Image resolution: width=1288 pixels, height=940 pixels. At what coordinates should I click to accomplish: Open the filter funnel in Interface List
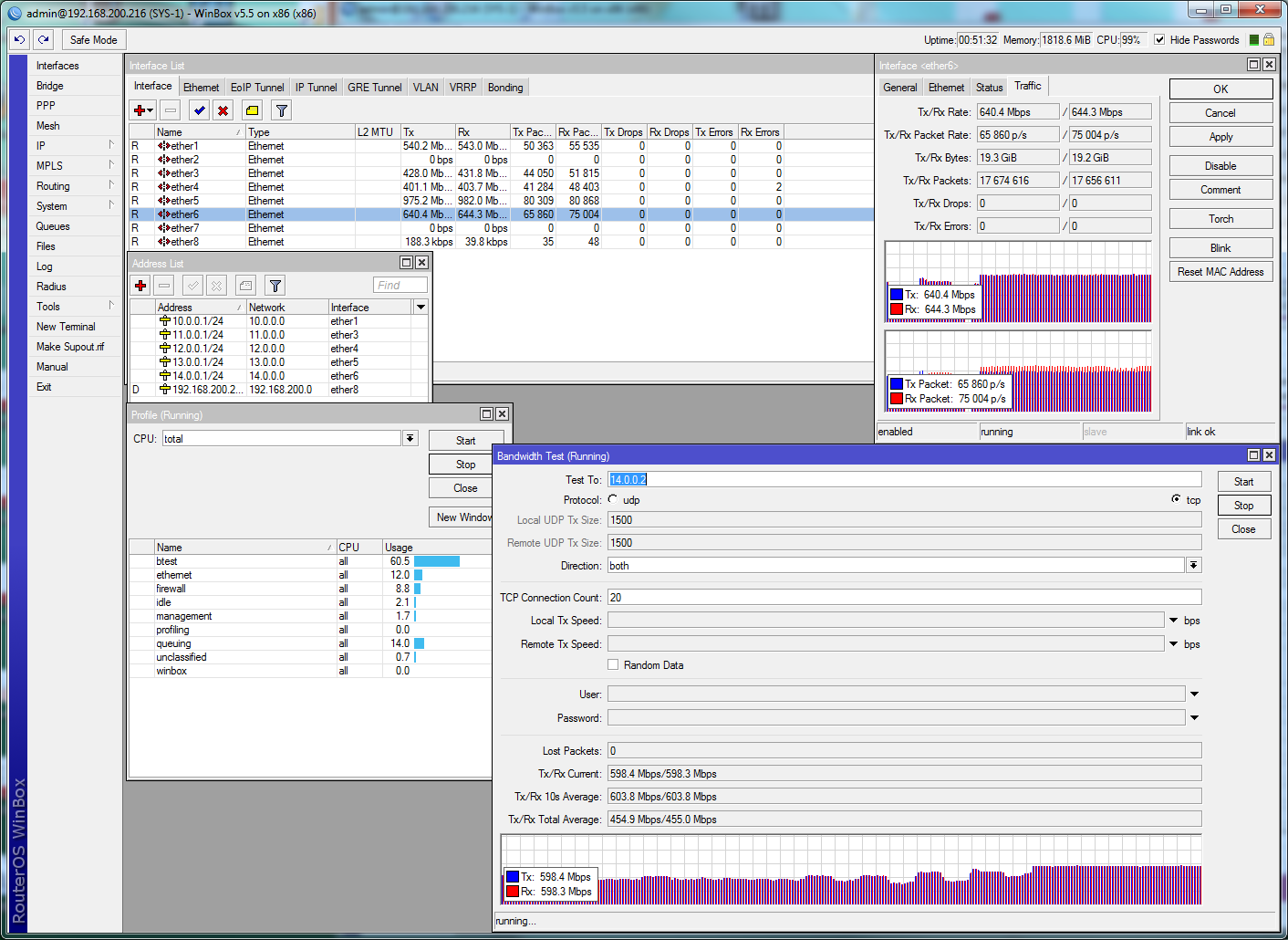pyautogui.click(x=280, y=110)
